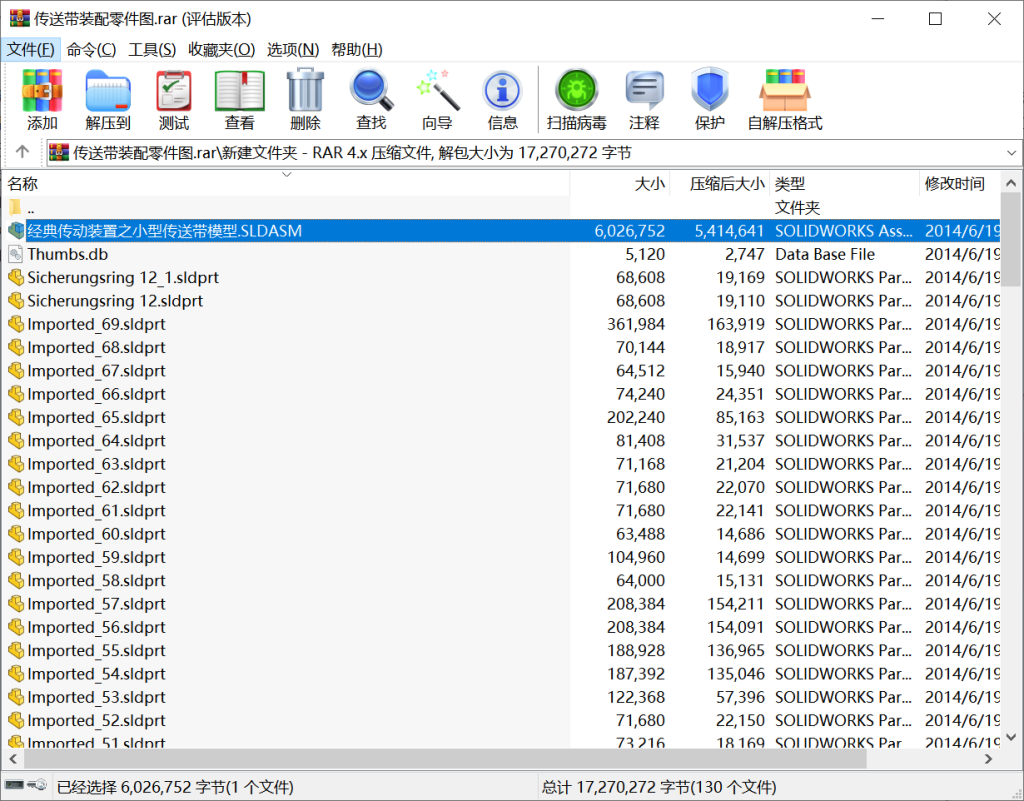Open the 工具(S) menu
The image size is (1024, 801).
(152, 49)
